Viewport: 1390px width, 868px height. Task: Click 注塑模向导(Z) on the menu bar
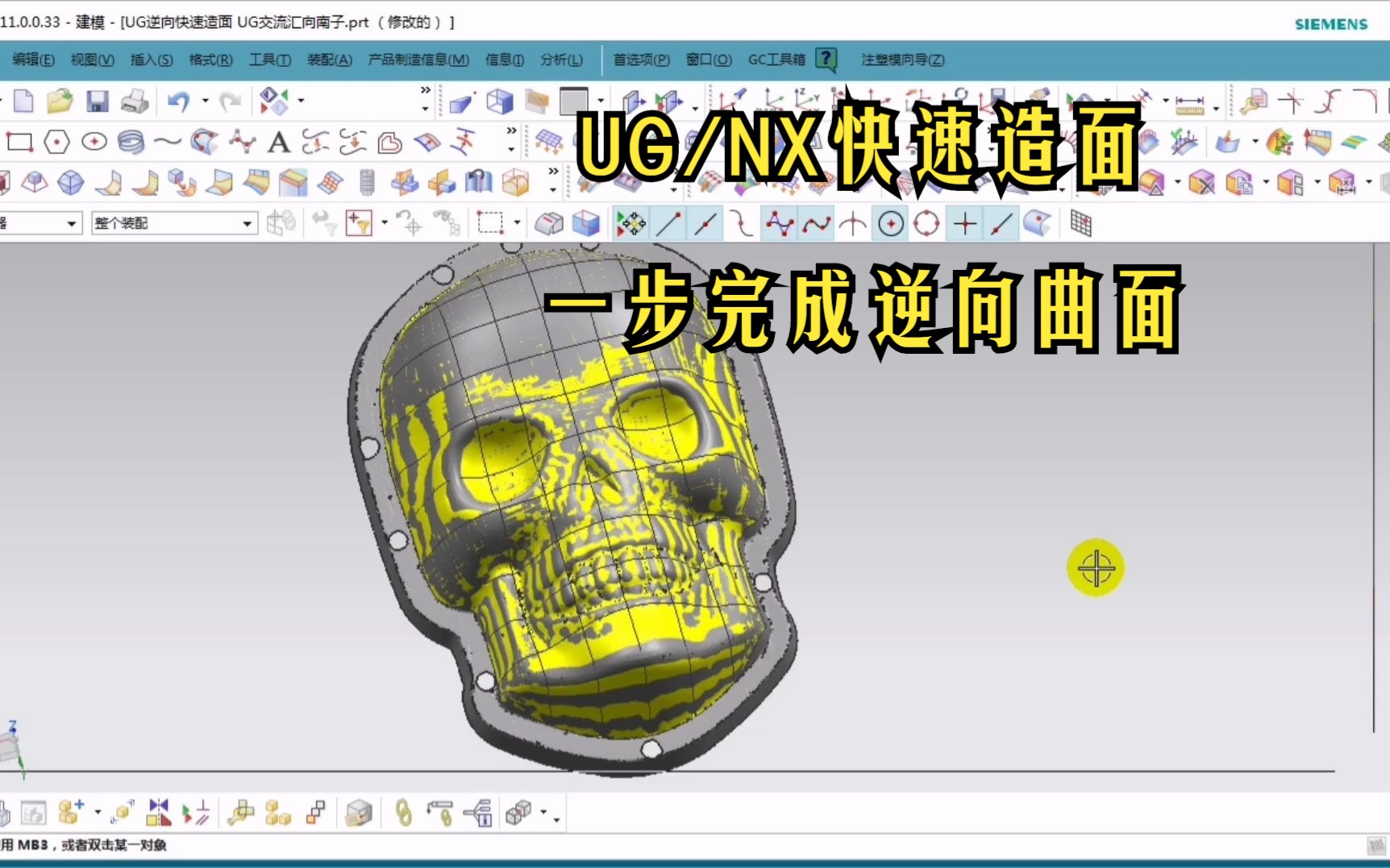pos(901,60)
